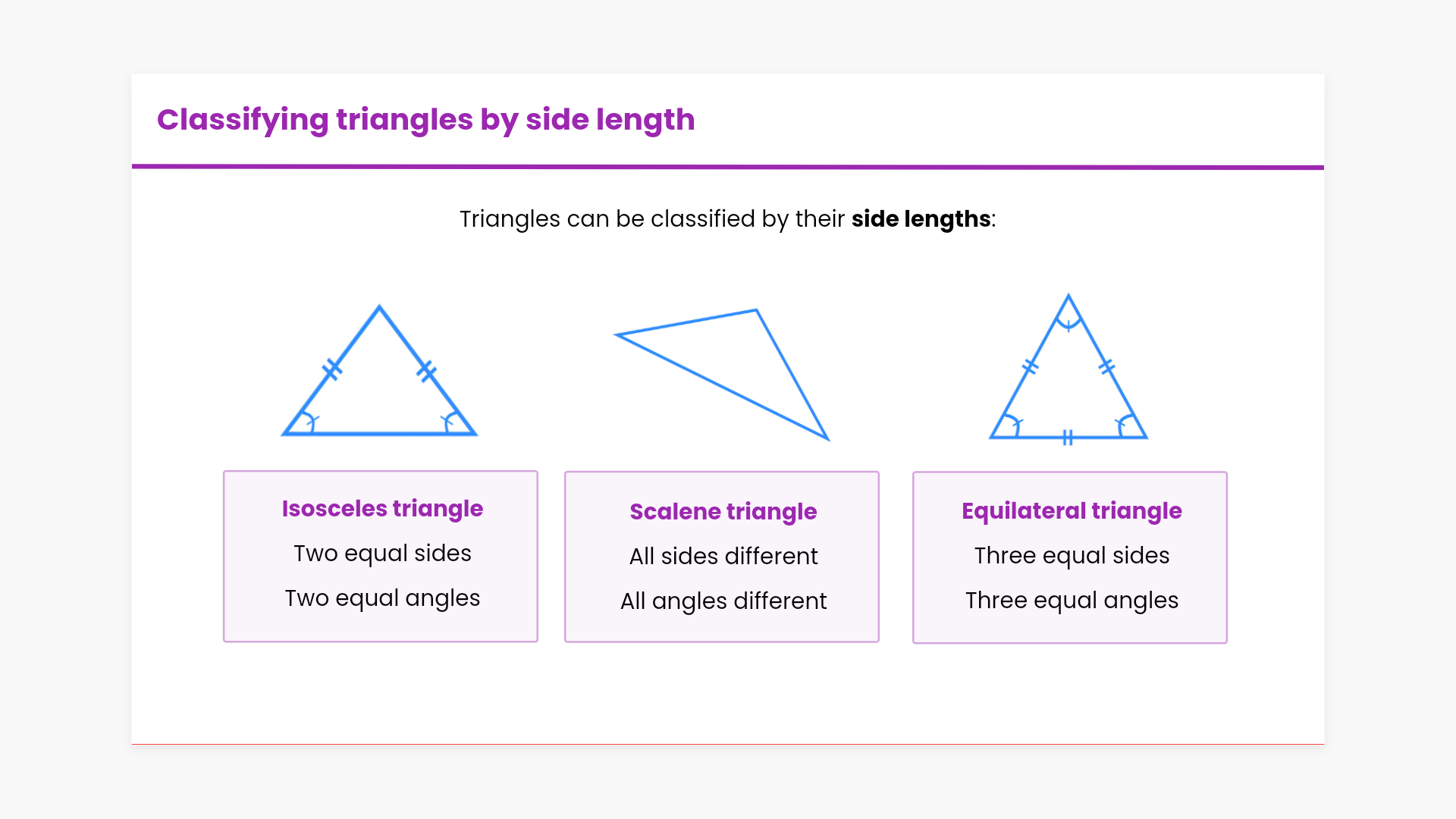Image resolution: width=1456 pixels, height=819 pixels.
Task: Select the 'Isosceles triangle' heading
Action: tap(382, 509)
